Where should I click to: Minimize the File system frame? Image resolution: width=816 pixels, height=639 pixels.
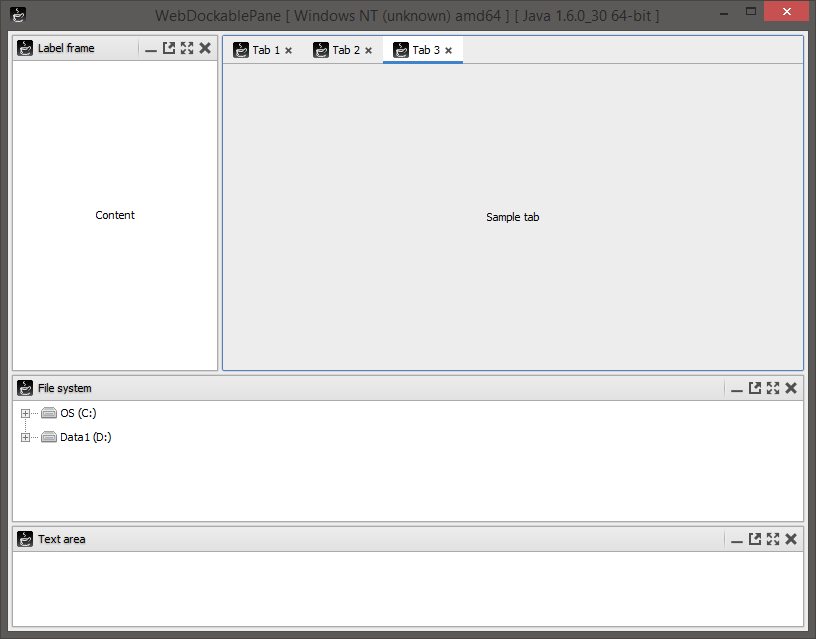pos(737,388)
